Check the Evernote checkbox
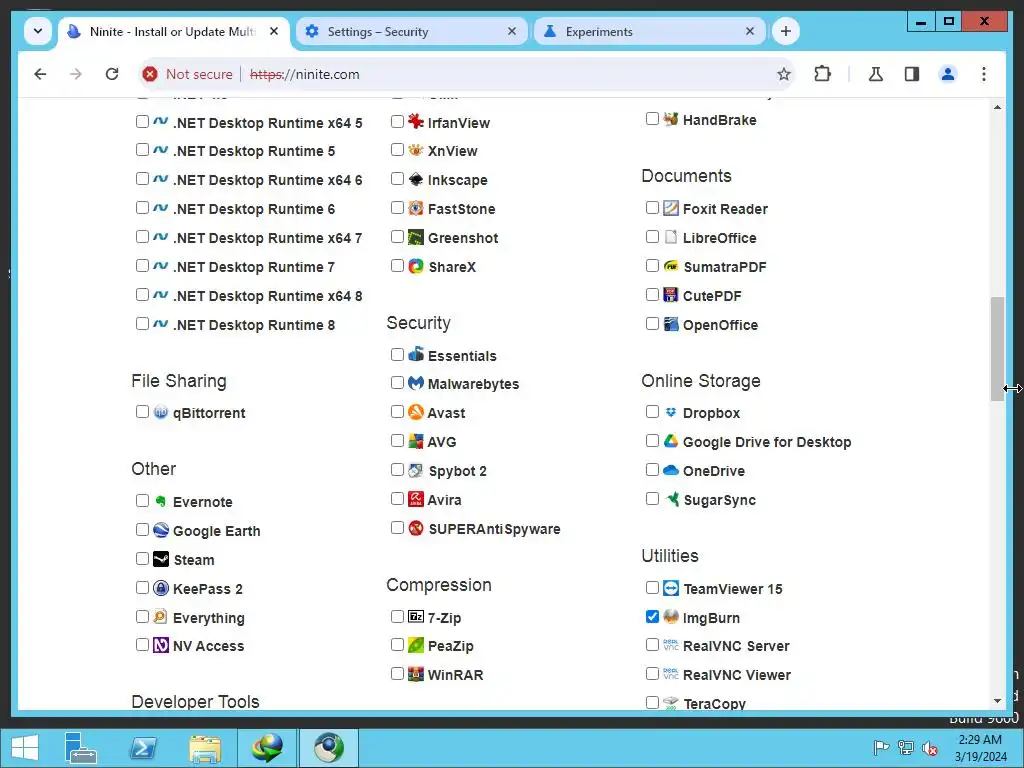 tap(142, 501)
